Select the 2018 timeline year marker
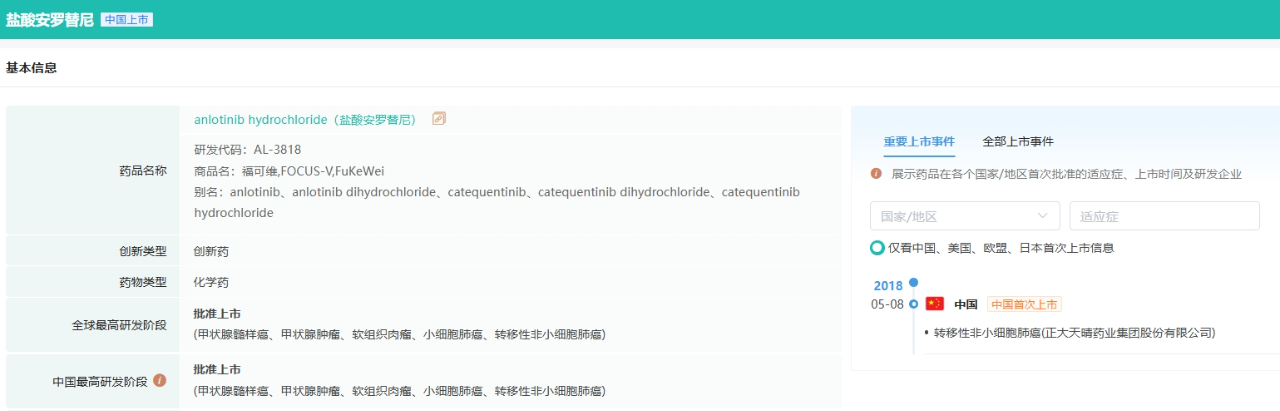 pos(888,285)
